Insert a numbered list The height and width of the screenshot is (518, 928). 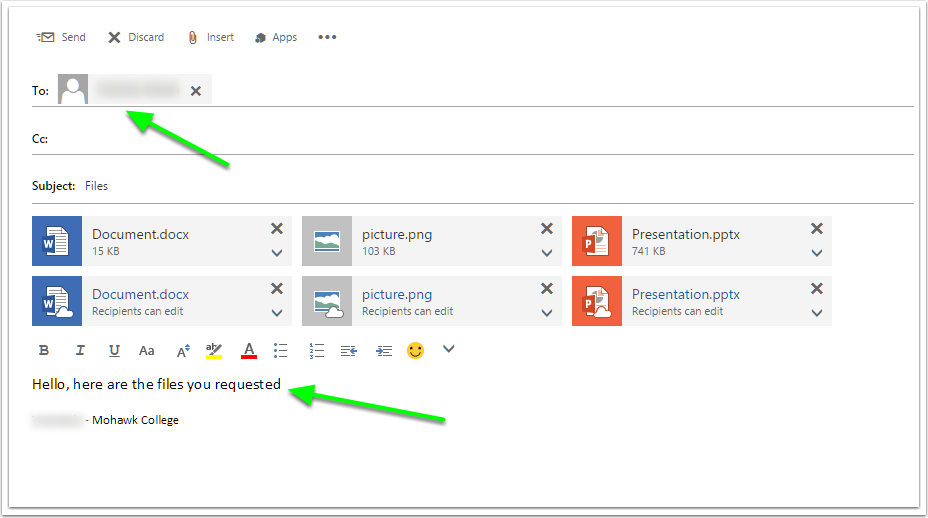(317, 351)
